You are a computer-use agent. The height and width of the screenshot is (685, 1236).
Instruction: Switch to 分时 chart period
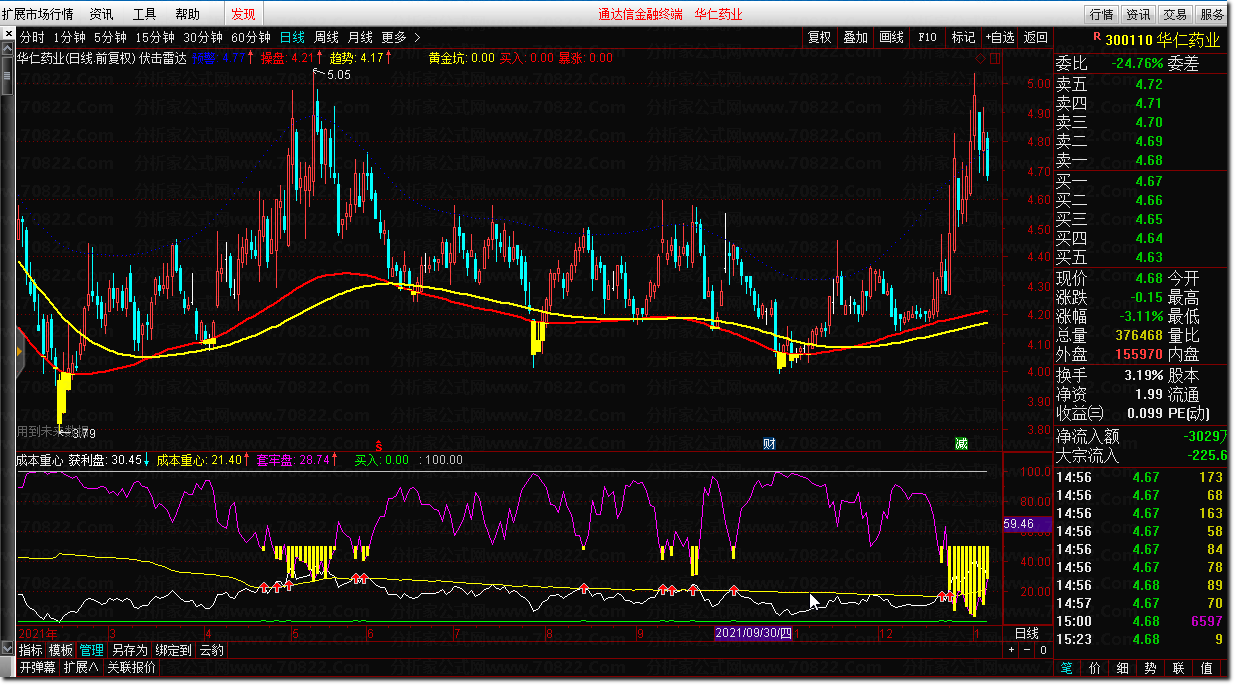(x=32, y=37)
